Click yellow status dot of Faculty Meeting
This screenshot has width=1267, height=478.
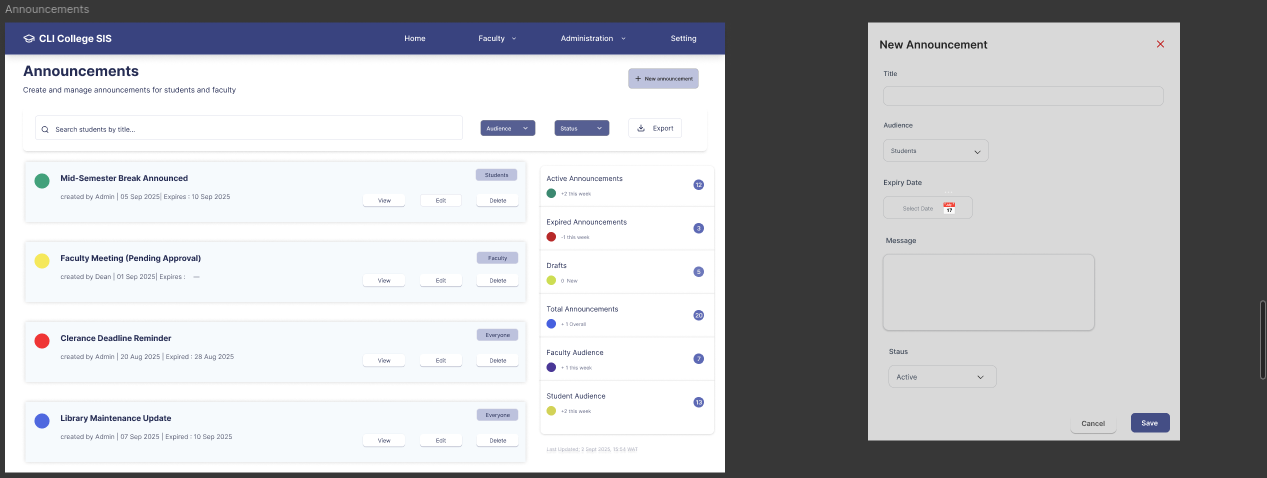tap(42, 261)
